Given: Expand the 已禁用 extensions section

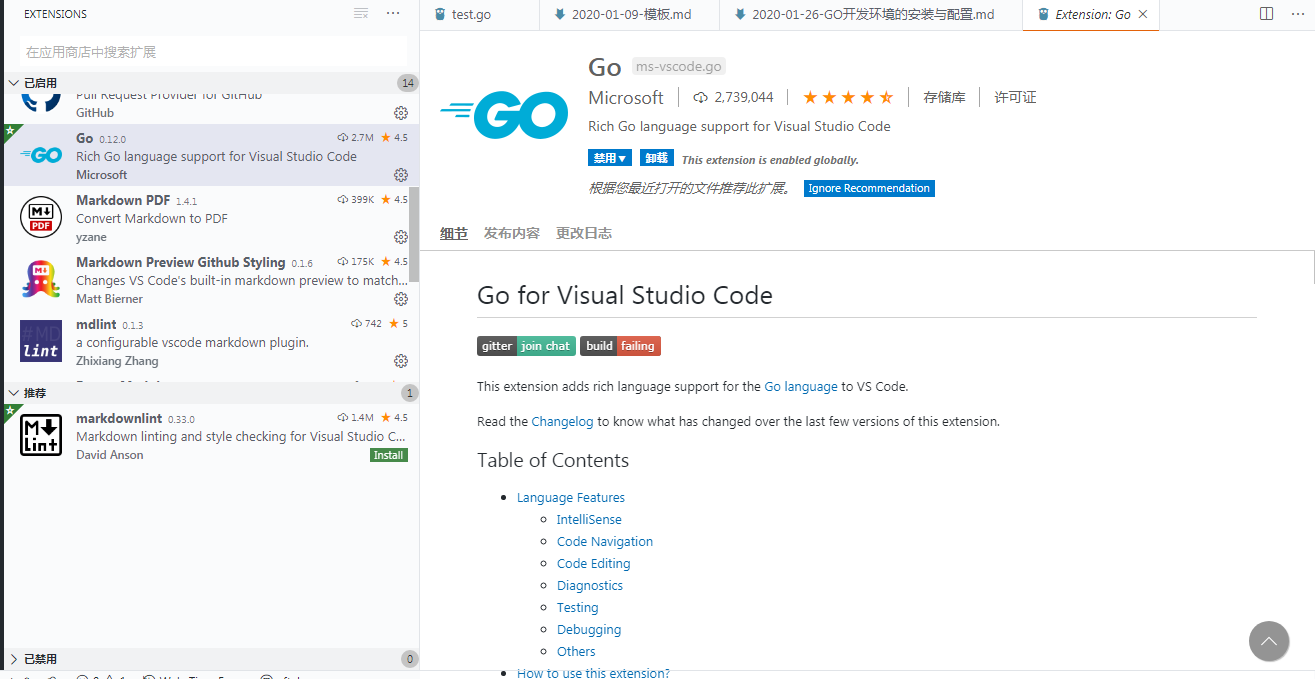Looking at the screenshot, I should pyautogui.click(x=42, y=658).
